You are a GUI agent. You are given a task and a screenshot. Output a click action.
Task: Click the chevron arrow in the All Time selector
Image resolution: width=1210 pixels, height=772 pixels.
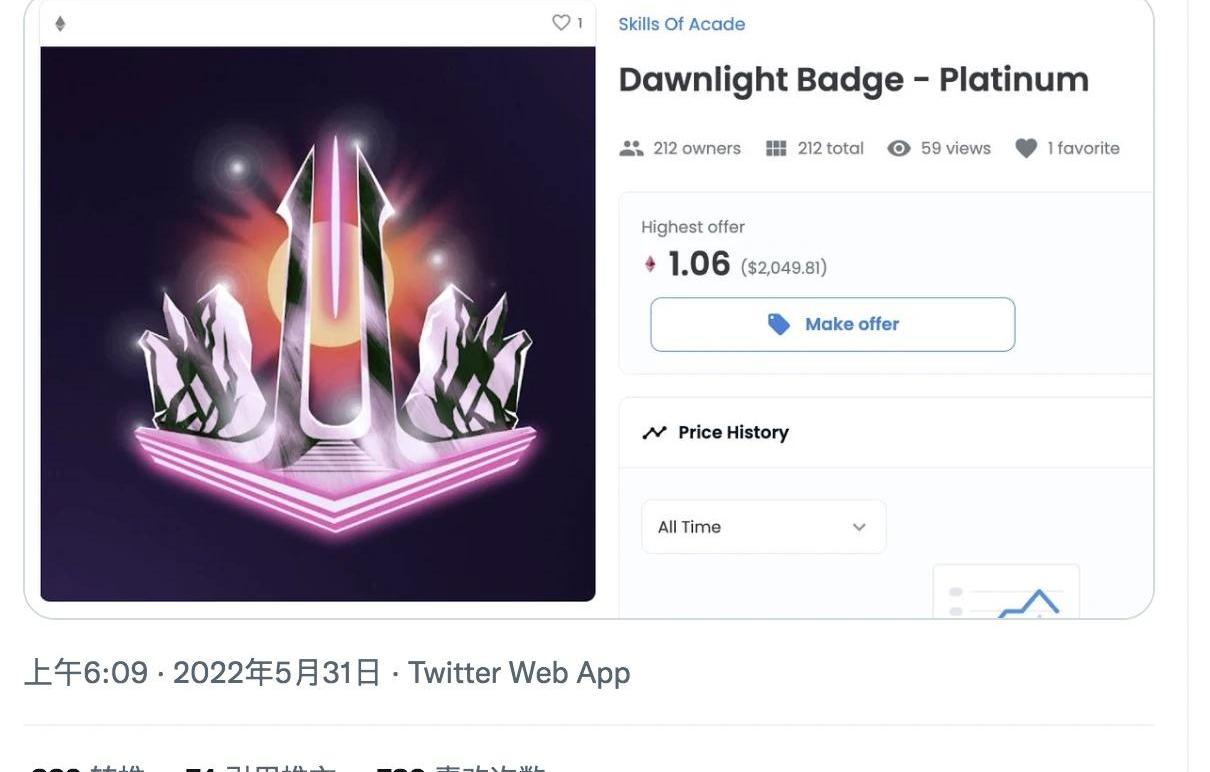(859, 527)
